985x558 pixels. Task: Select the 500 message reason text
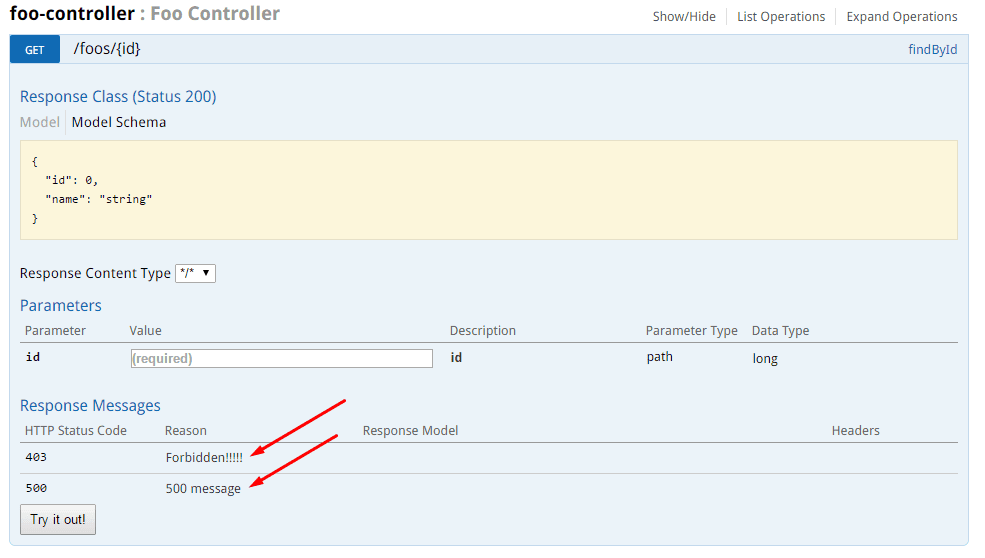click(203, 489)
